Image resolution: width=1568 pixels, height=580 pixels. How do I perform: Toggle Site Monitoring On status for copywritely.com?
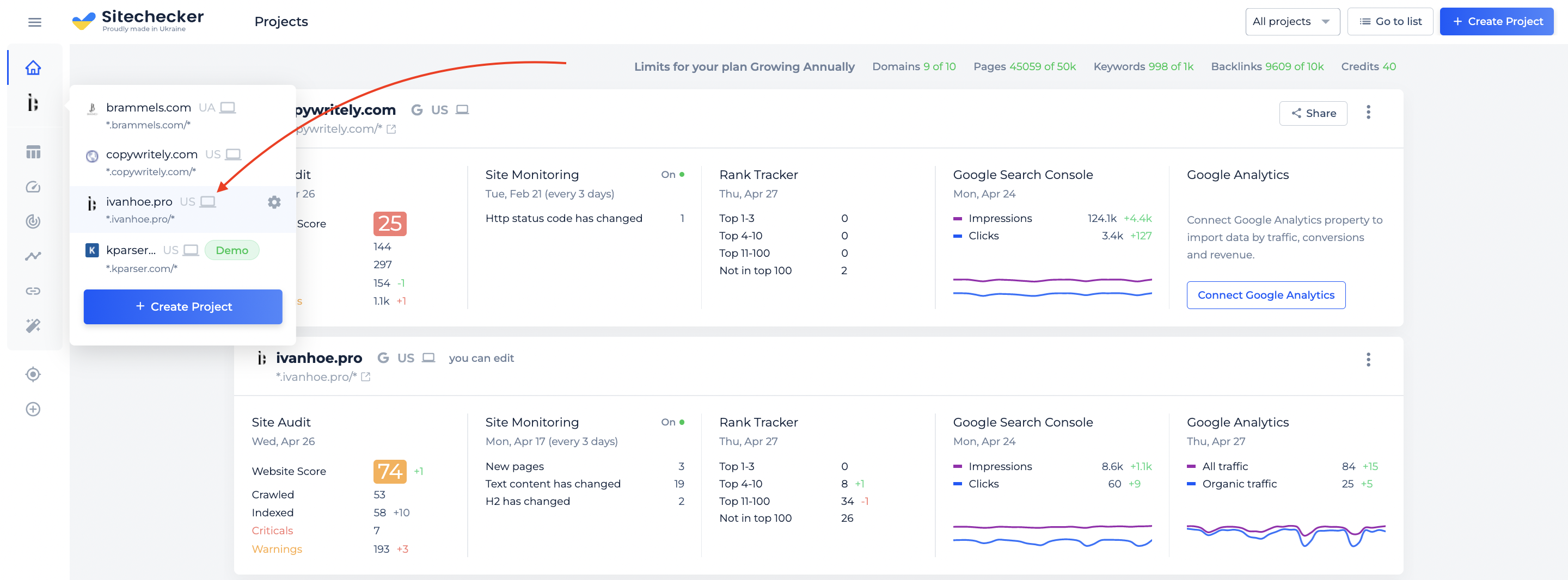(x=672, y=175)
